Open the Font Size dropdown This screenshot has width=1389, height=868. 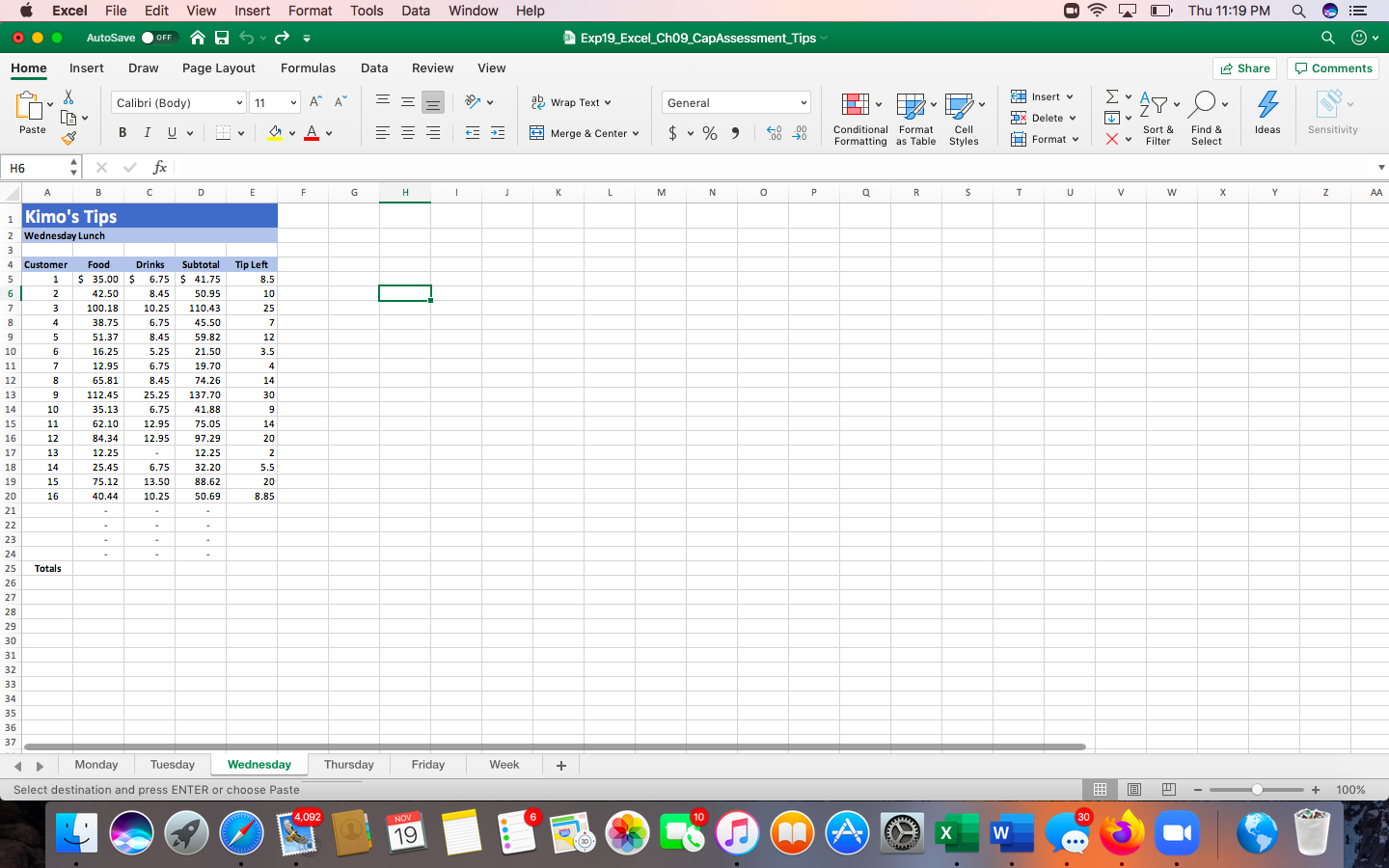tap(274, 101)
